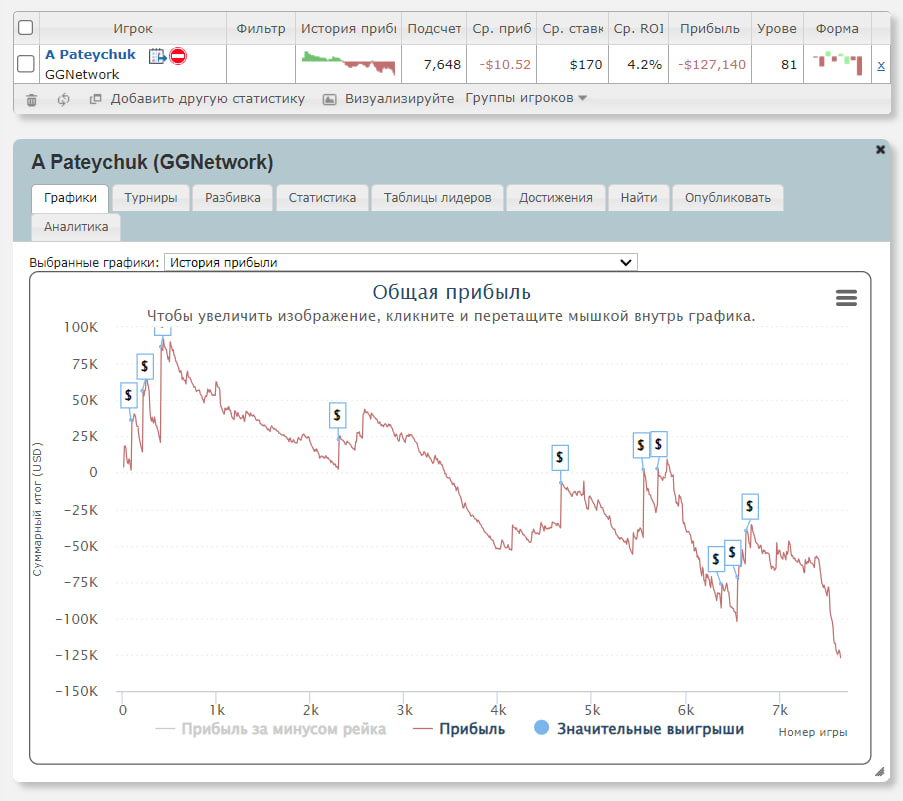Click the A Pateychuk player link
The height and width of the screenshot is (801, 903).
click(90, 55)
